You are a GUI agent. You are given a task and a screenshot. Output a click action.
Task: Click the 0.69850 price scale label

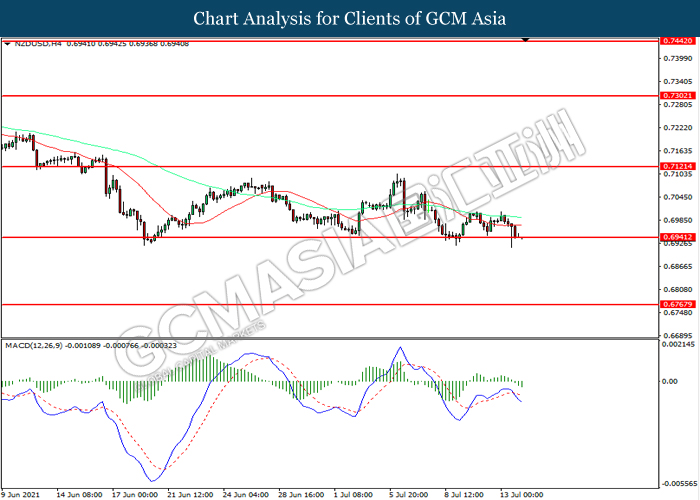(678, 220)
